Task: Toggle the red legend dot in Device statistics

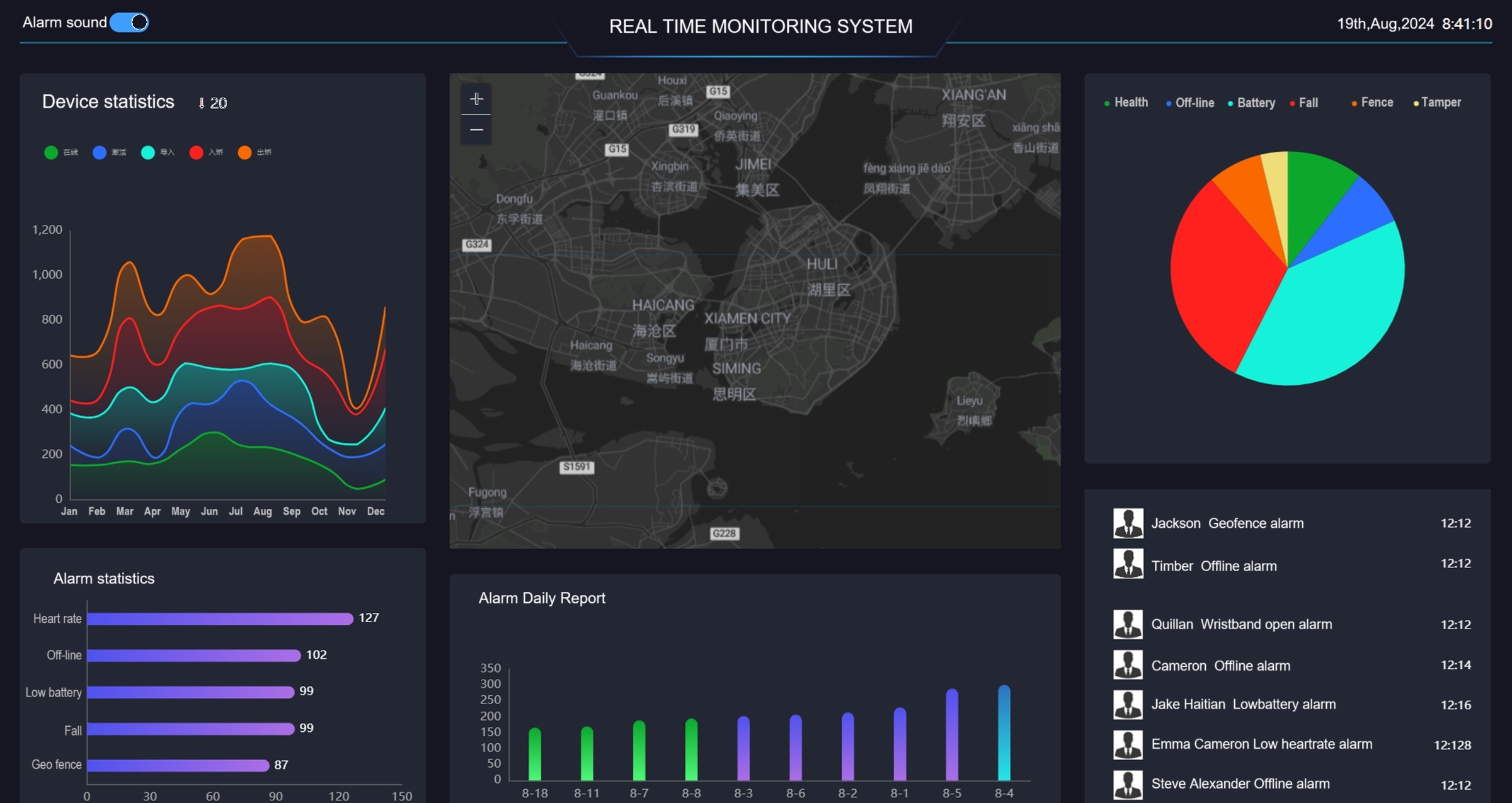Action: (196, 152)
